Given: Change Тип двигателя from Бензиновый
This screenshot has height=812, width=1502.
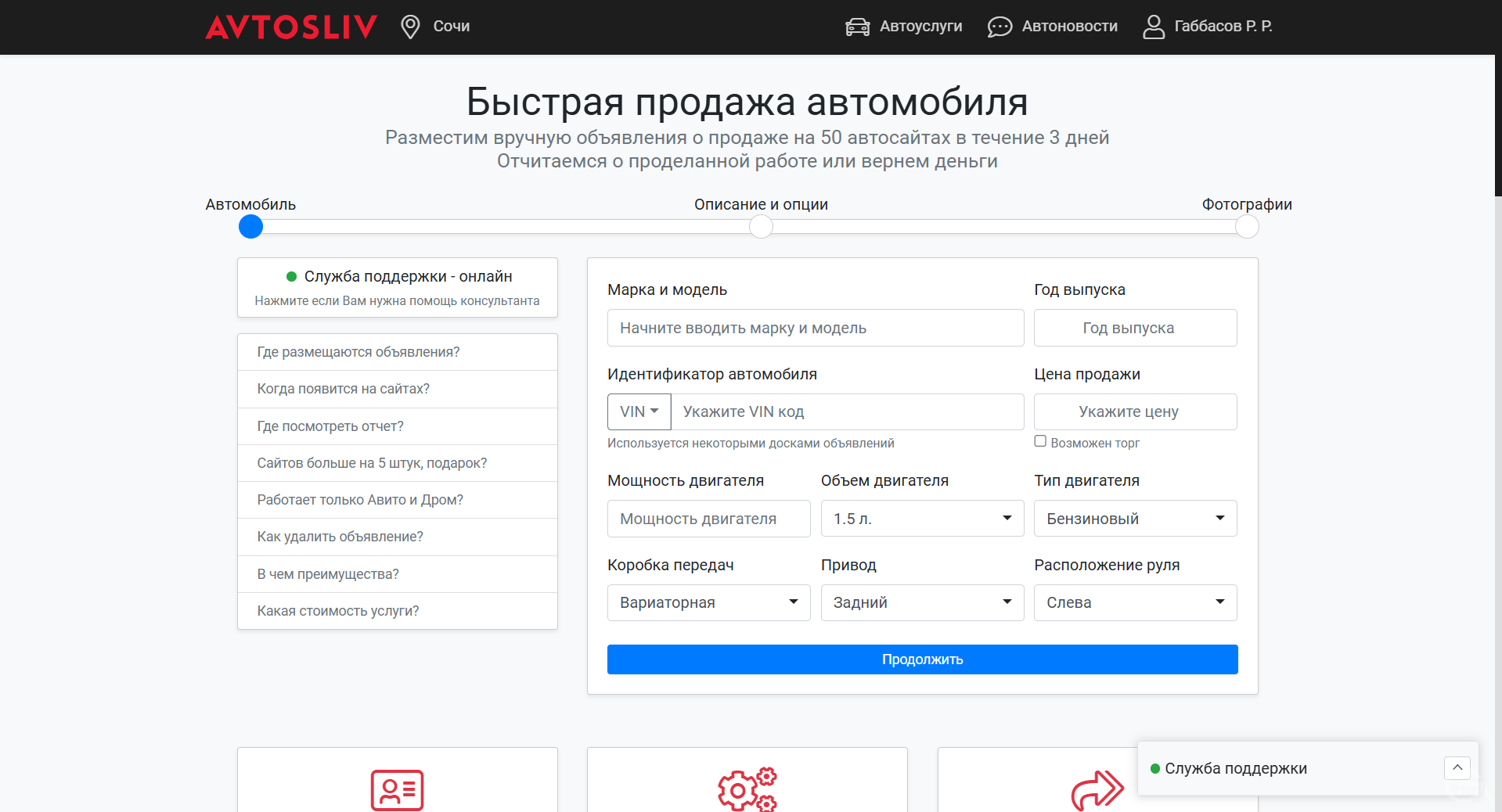Looking at the screenshot, I should click(x=1135, y=518).
